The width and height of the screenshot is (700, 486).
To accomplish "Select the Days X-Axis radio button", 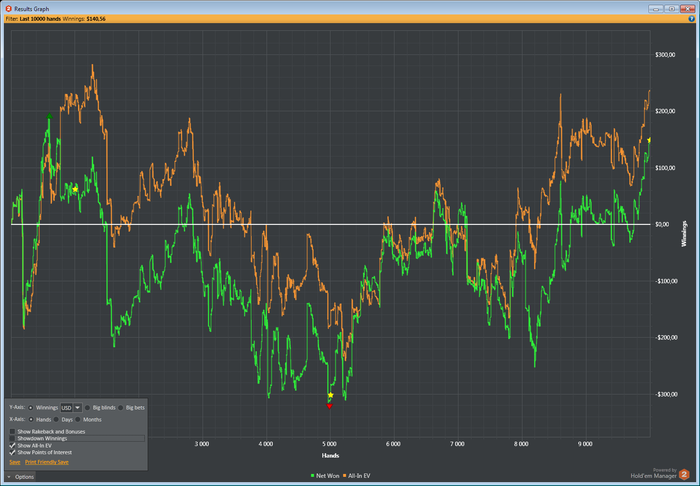I will tap(56, 420).
